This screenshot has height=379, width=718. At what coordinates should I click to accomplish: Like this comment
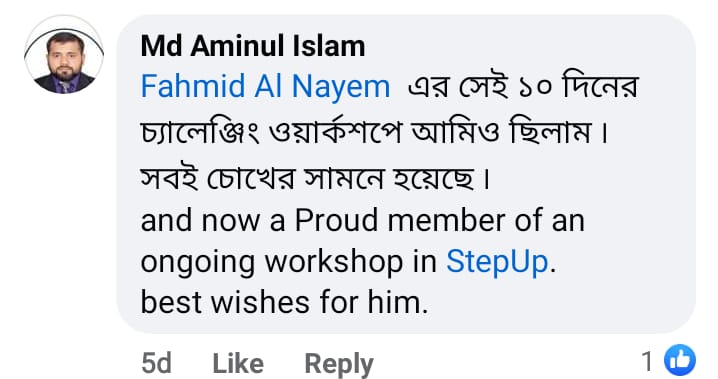click(x=238, y=364)
